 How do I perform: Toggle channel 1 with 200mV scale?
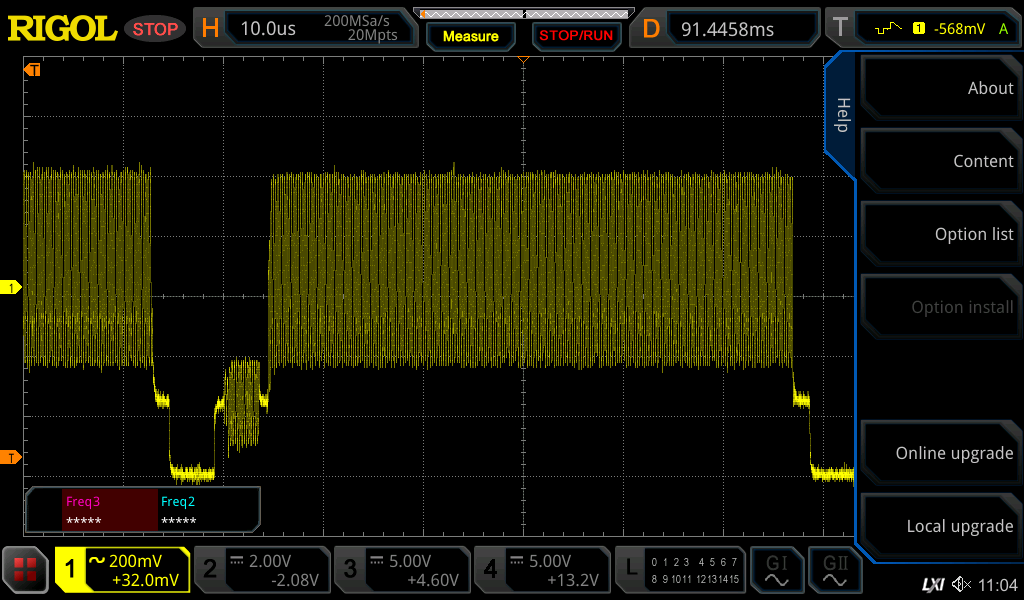[122, 570]
